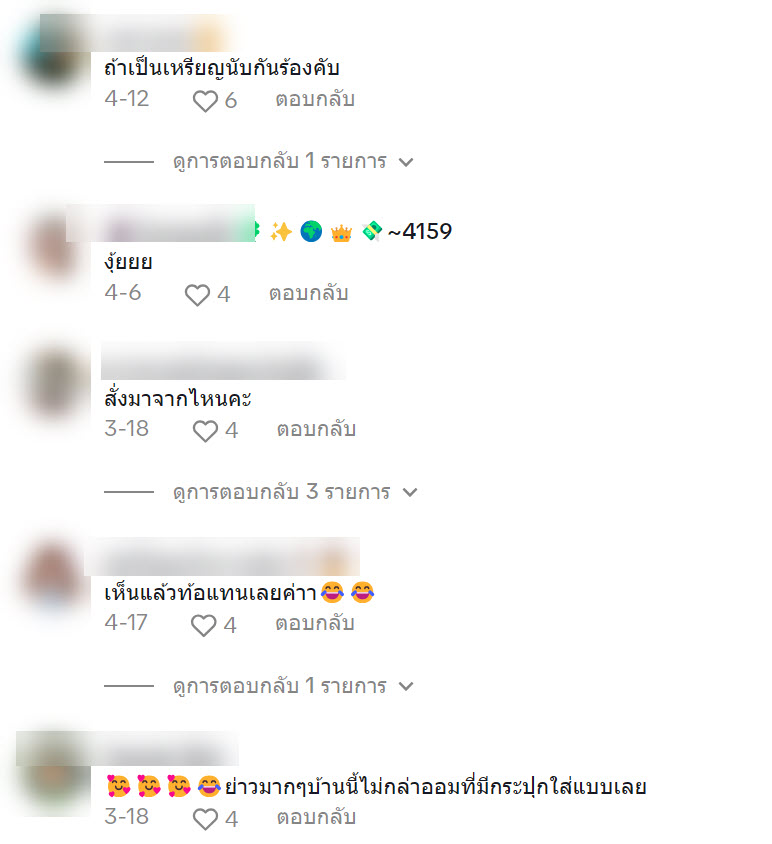The width and height of the screenshot is (772, 844).
Task: Expand 1 reply under the 4-12 comment
Action: (x=293, y=161)
